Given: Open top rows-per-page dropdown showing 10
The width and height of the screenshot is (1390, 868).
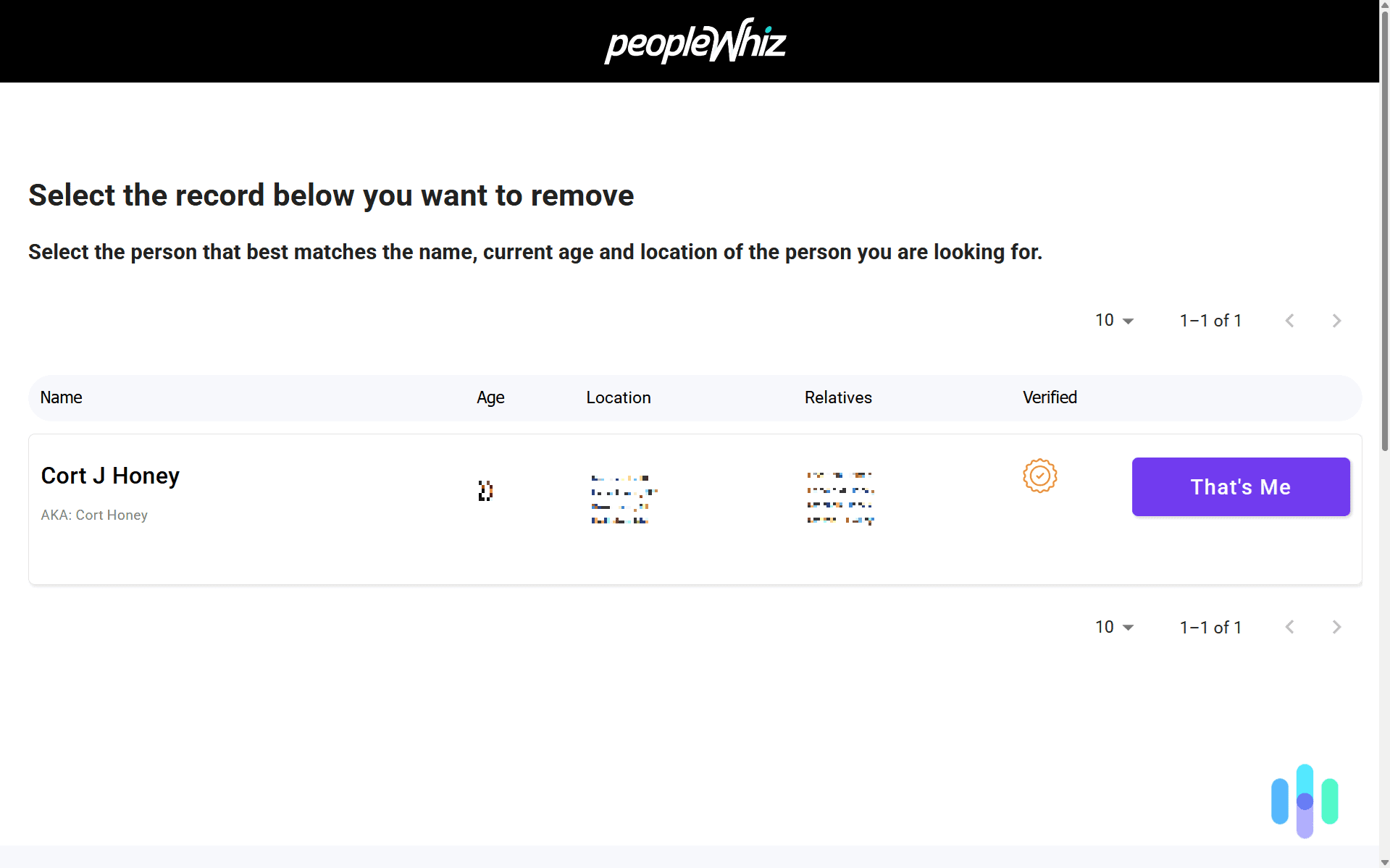Looking at the screenshot, I should pyautogui.click(x=1114, y=321).
